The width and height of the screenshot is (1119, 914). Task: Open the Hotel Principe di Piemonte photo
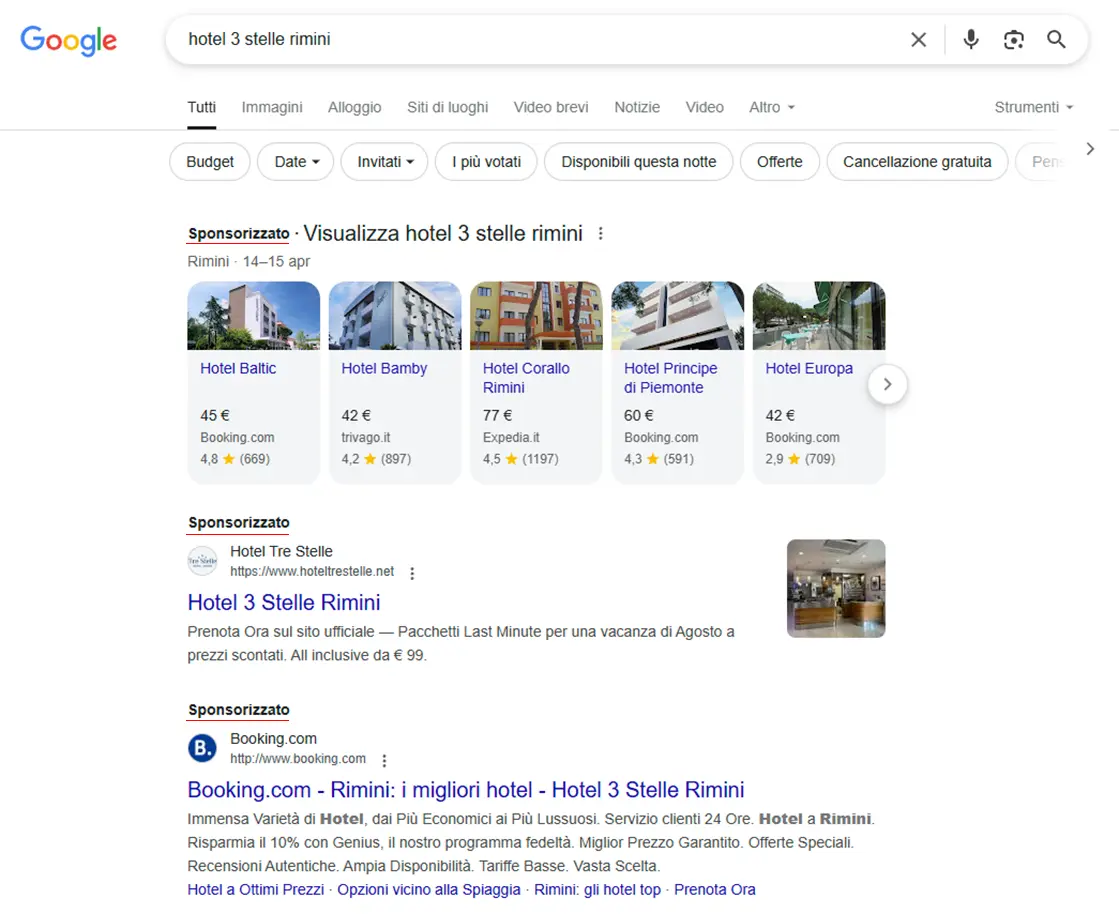[x=677, y=315]
